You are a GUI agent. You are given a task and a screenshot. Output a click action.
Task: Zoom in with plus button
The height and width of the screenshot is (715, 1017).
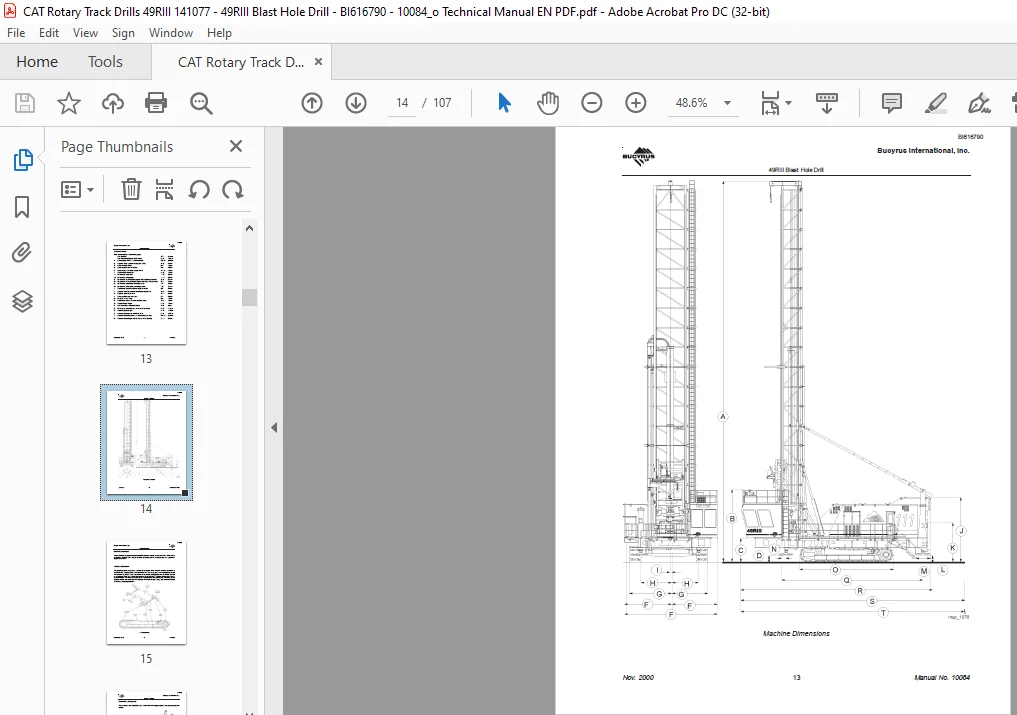(636, 103)
